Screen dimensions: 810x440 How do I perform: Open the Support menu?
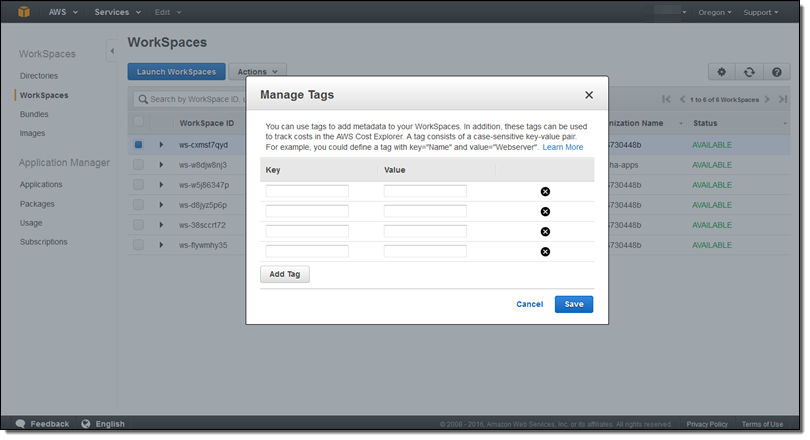tap(760, 12)
